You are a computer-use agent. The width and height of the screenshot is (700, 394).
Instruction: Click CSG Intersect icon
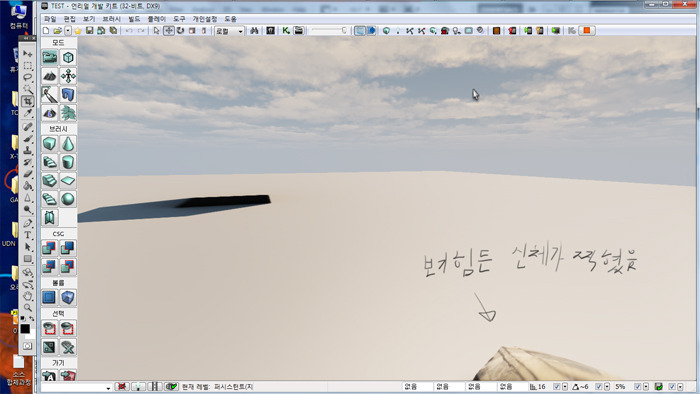point(50,266)
